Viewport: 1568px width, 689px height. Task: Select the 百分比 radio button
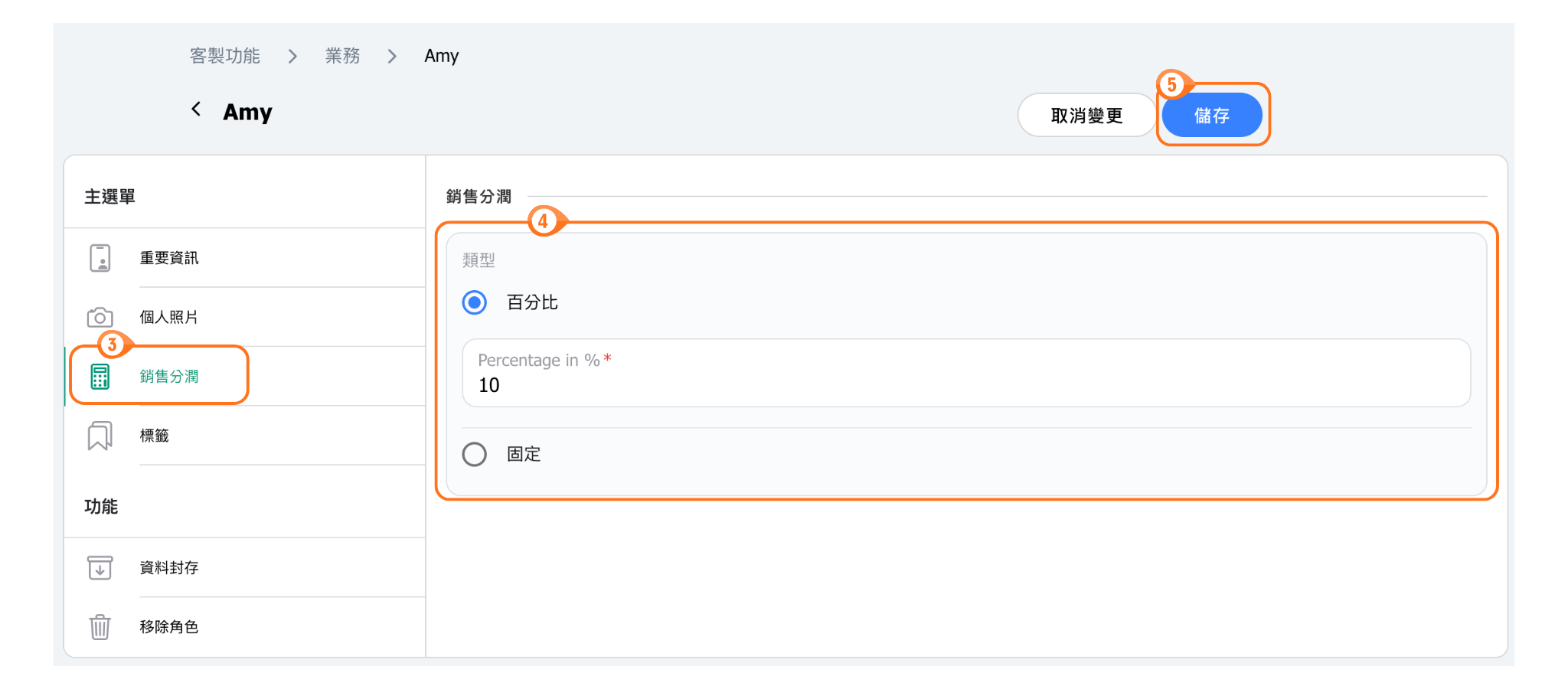[475, 302]
